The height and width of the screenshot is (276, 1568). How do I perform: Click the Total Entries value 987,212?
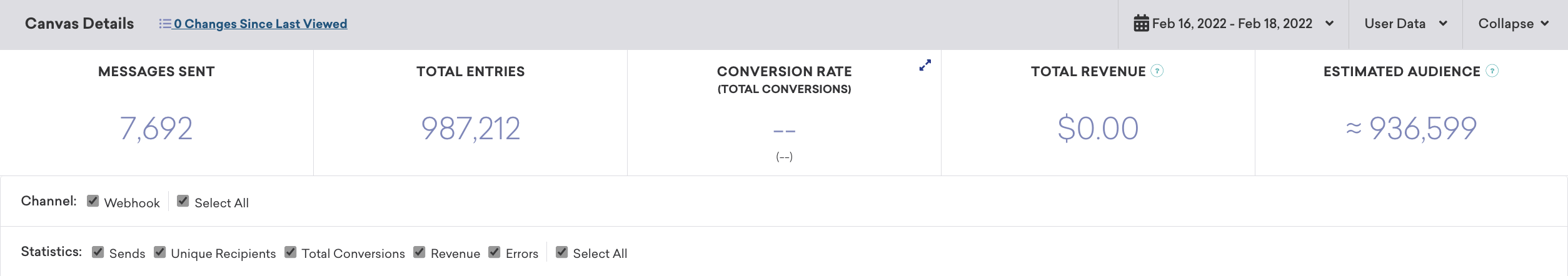point(471,129)
